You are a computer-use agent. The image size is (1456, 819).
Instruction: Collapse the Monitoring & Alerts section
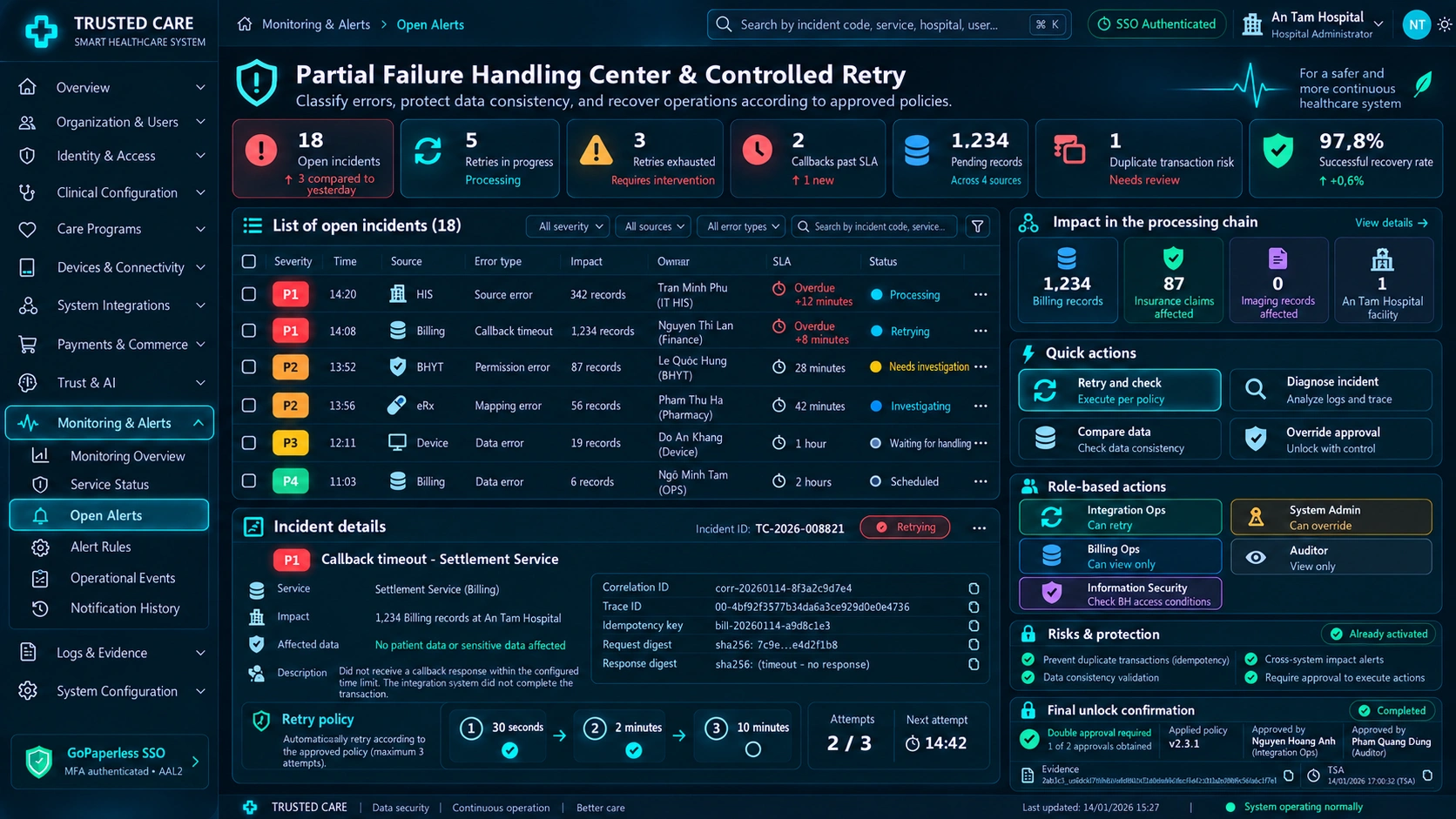pos(111,423)
